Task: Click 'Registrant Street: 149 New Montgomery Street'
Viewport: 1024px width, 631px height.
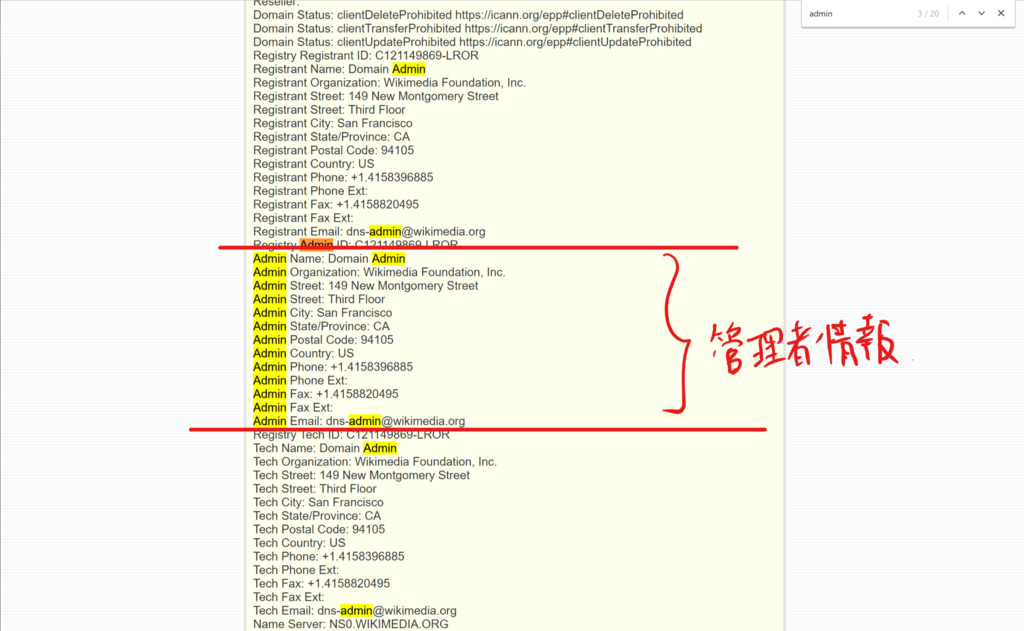Action: [376, 96]
